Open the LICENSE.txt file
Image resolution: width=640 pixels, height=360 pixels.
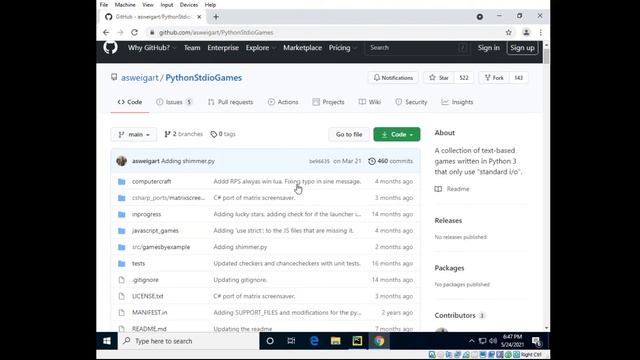tap(147, 296)
